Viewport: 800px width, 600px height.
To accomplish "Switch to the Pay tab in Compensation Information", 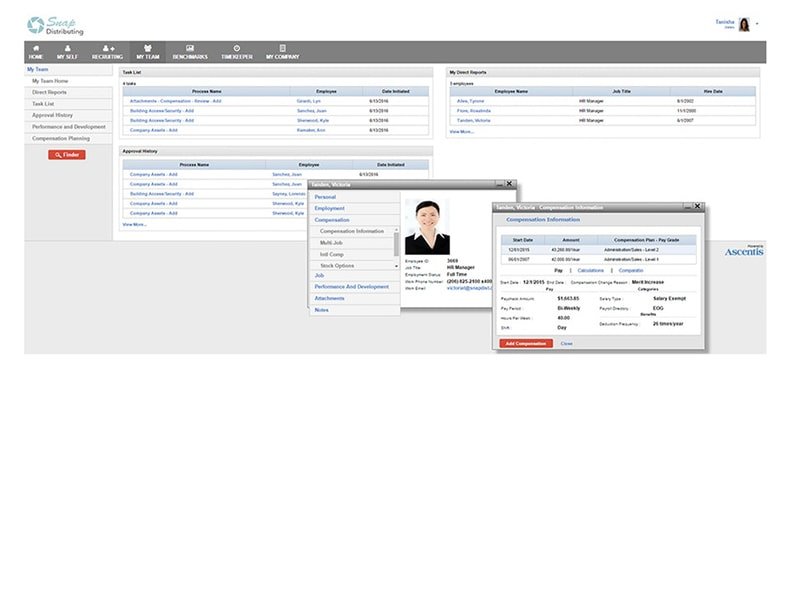I will 558,270.
